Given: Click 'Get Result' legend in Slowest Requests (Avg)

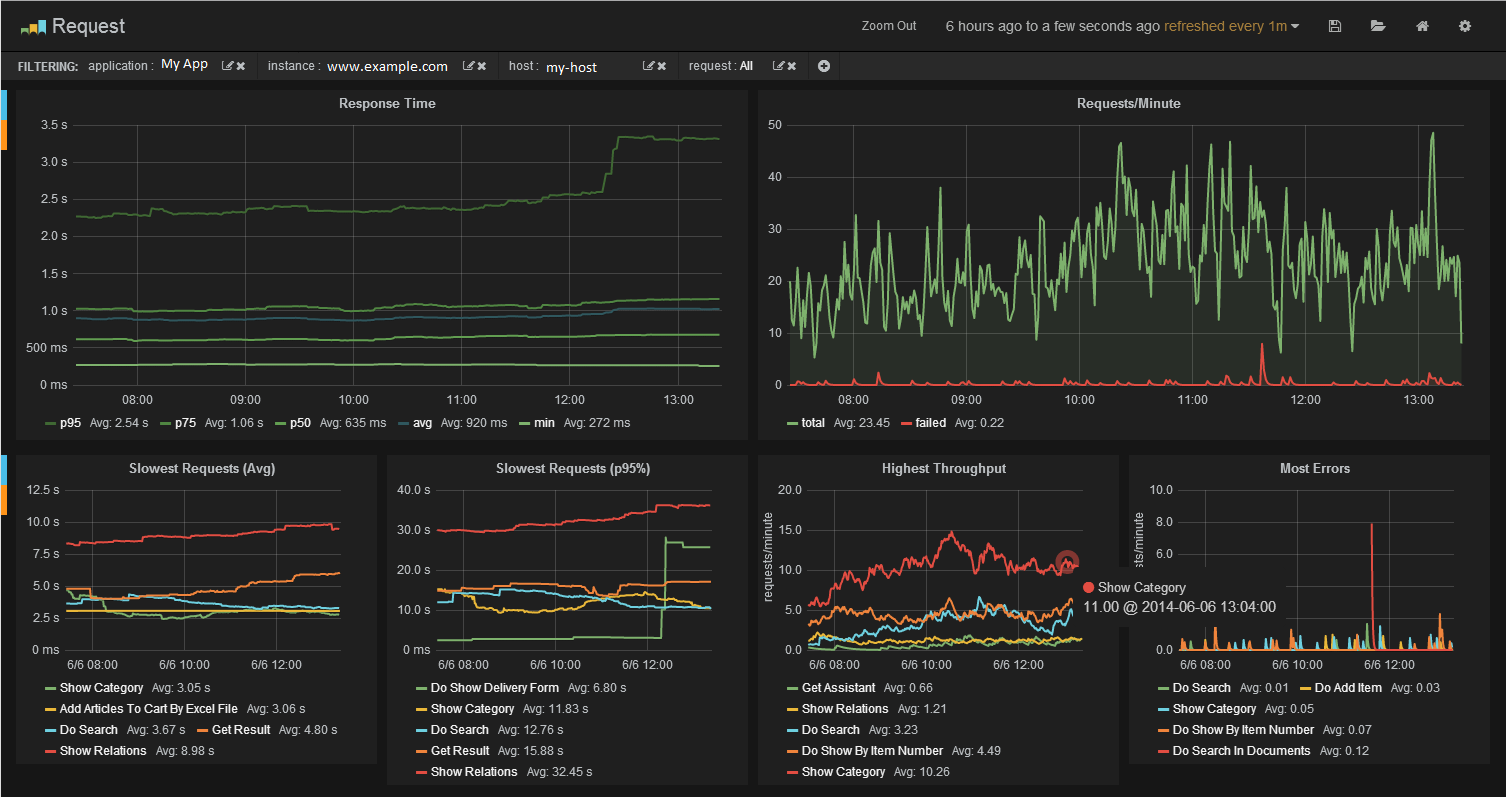Looking at the screenshot, I should pyautogui.click(x=241, y=730).
